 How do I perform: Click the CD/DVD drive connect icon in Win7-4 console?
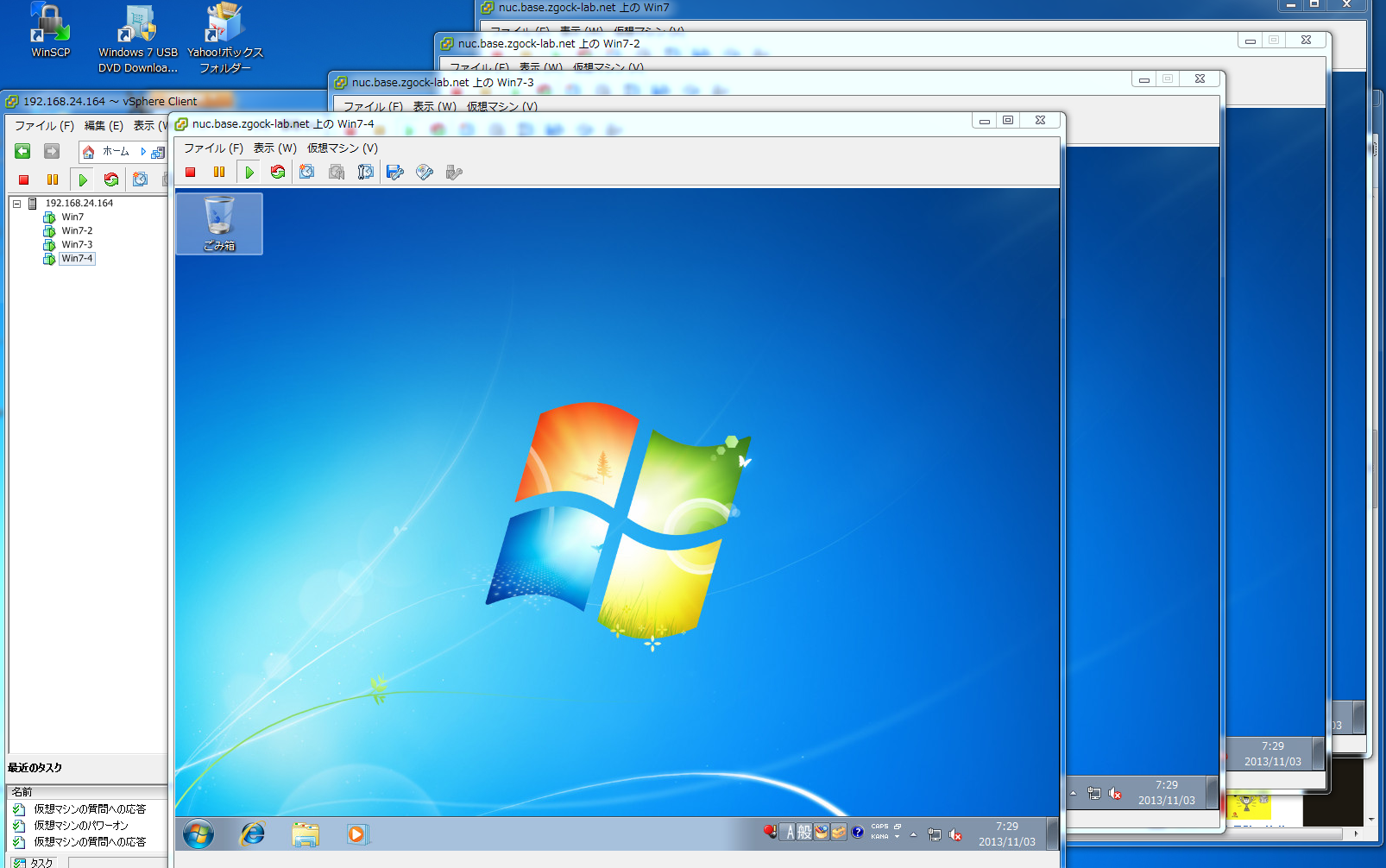pyautogui.click(x=425, y=173)
